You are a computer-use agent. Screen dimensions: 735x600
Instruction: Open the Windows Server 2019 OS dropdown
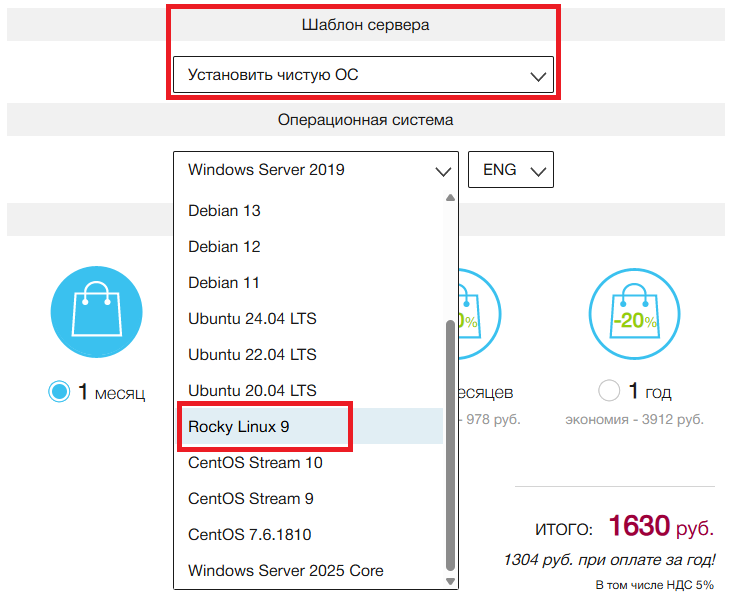(315, 170)
